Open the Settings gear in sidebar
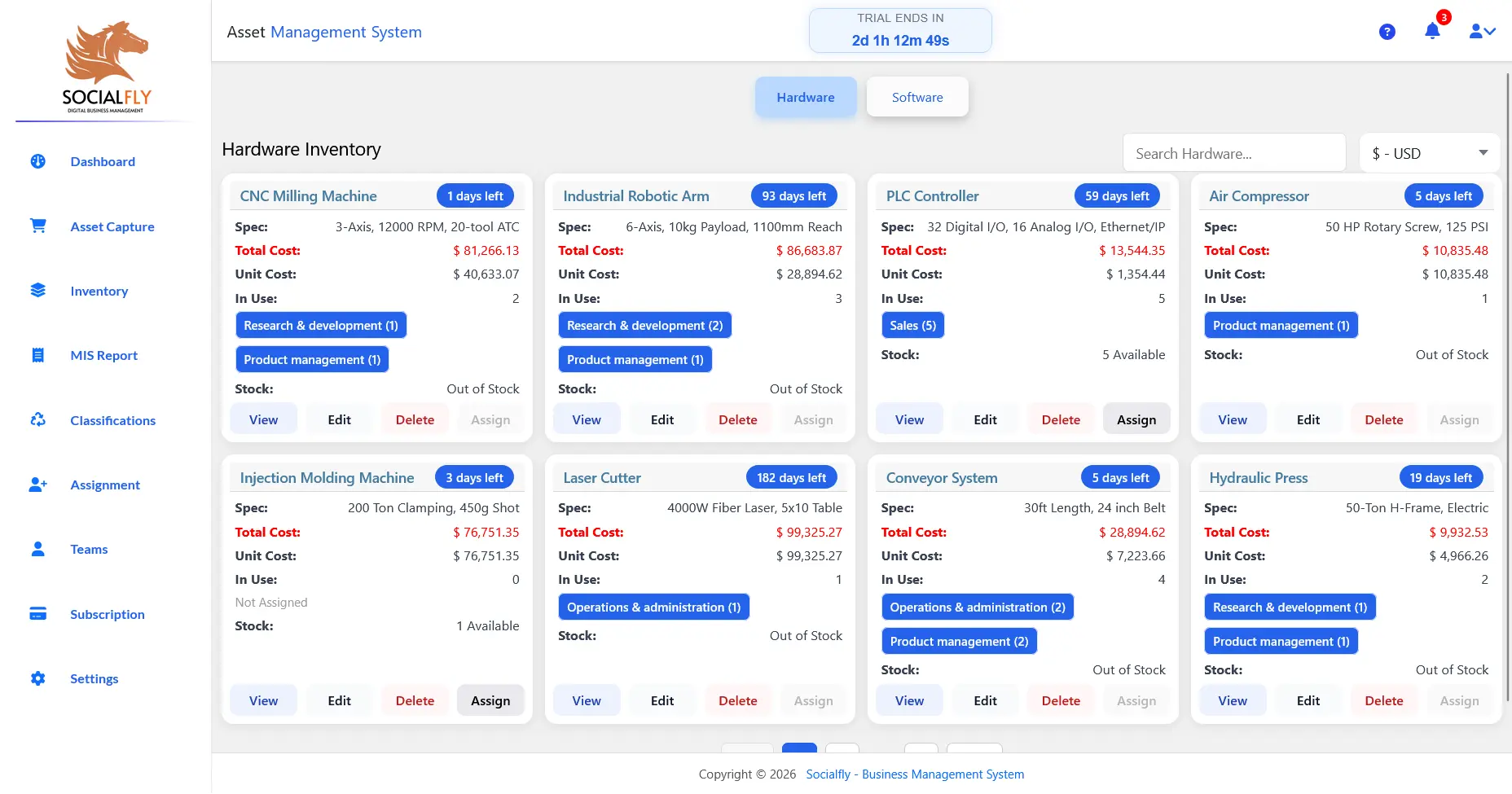Screen dimensions: 1512x794 (37, 678)
